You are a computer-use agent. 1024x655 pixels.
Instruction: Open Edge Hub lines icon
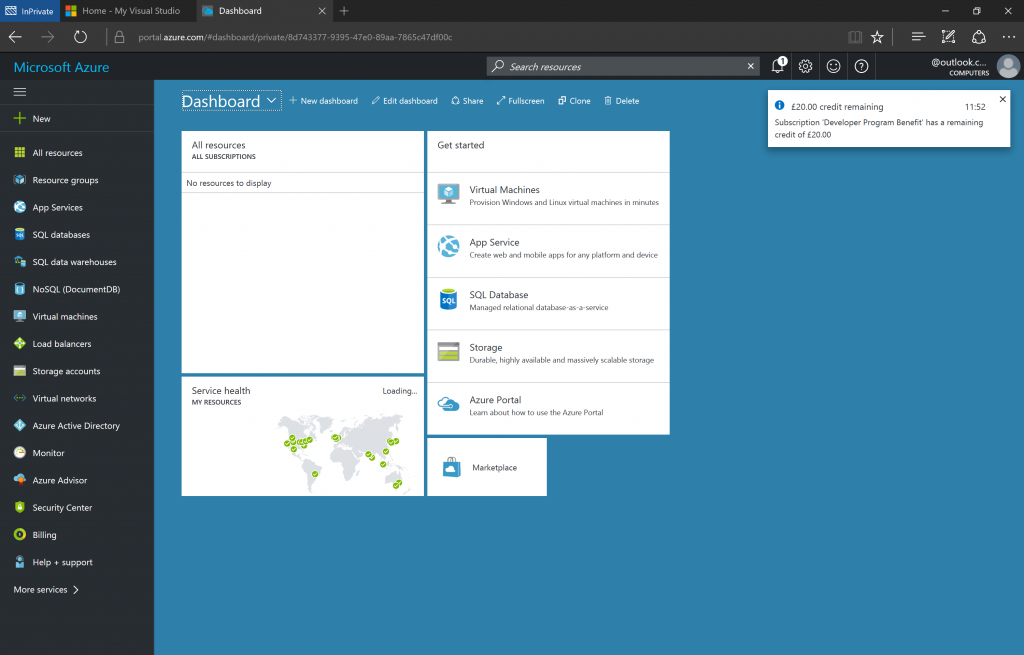[918, 37]
